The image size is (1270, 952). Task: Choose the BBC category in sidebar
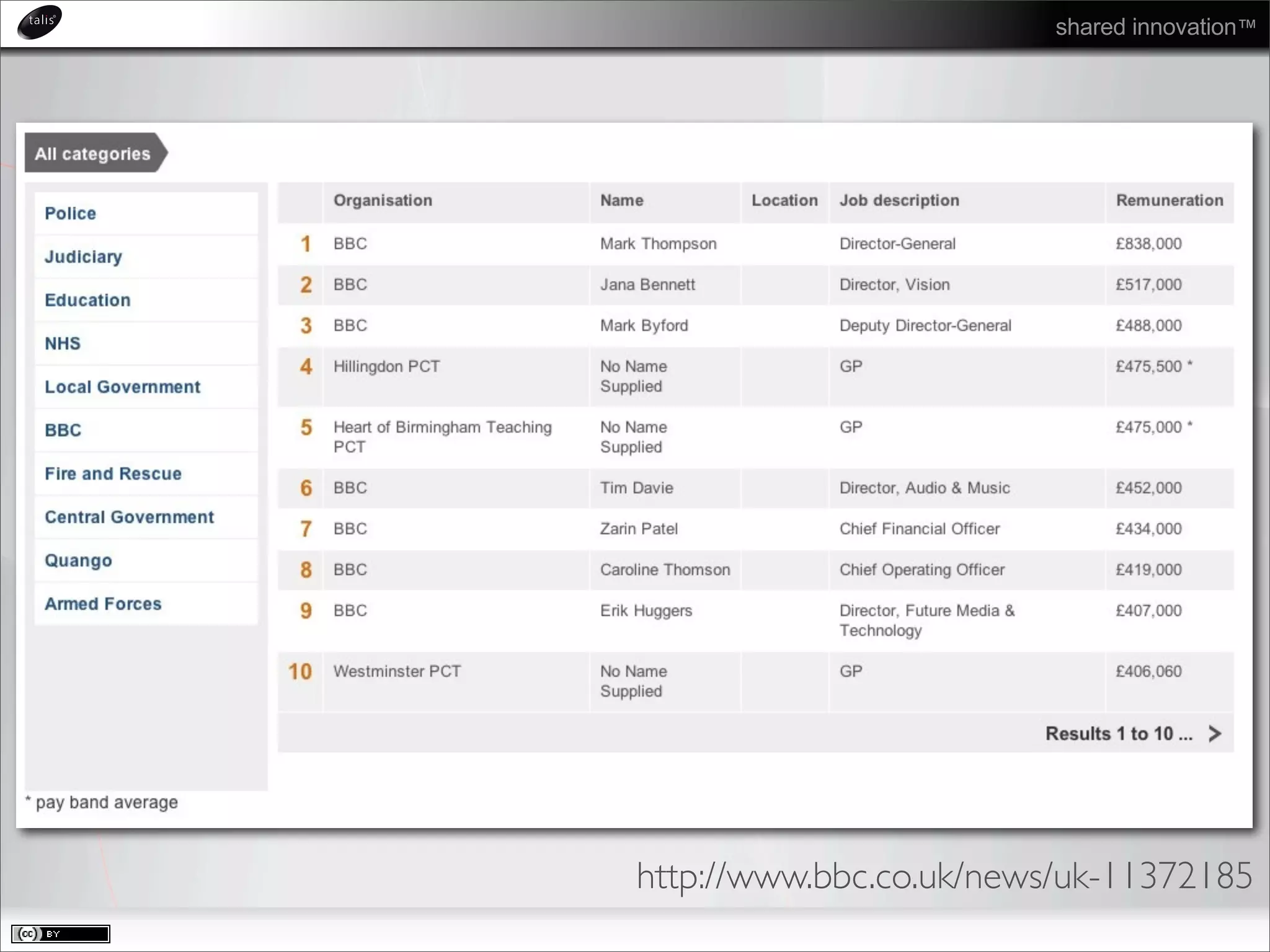63,430
